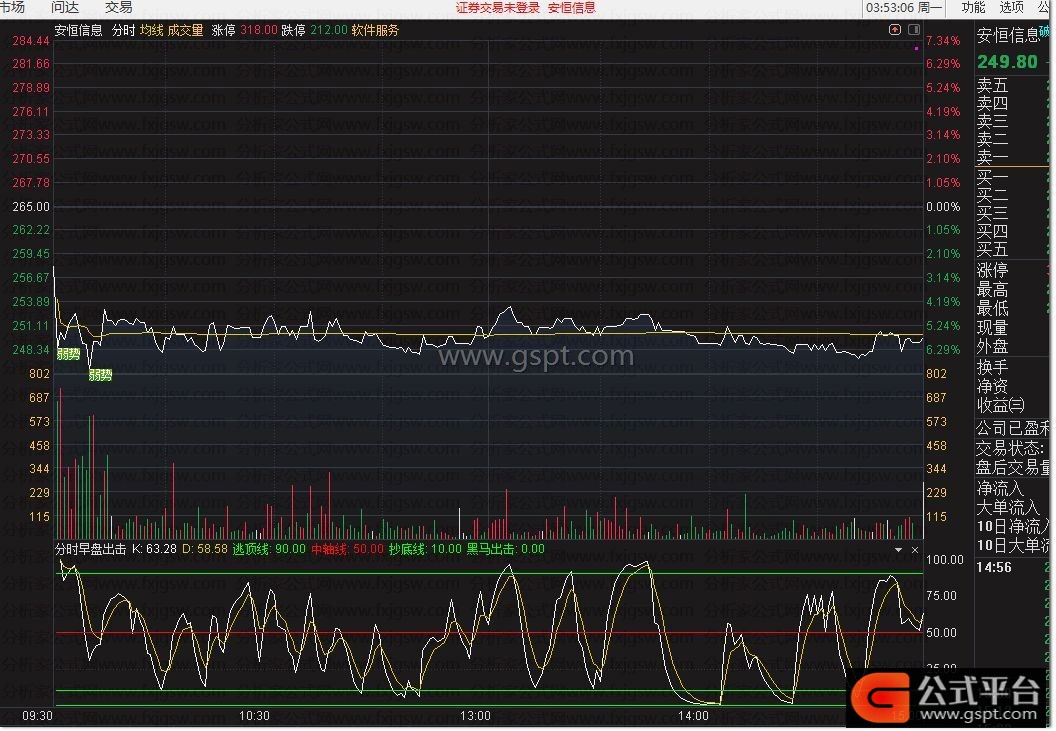Click the lower 弱势 signal marker
This screenshot has width=1056, height=731.
tap(100, 375)
